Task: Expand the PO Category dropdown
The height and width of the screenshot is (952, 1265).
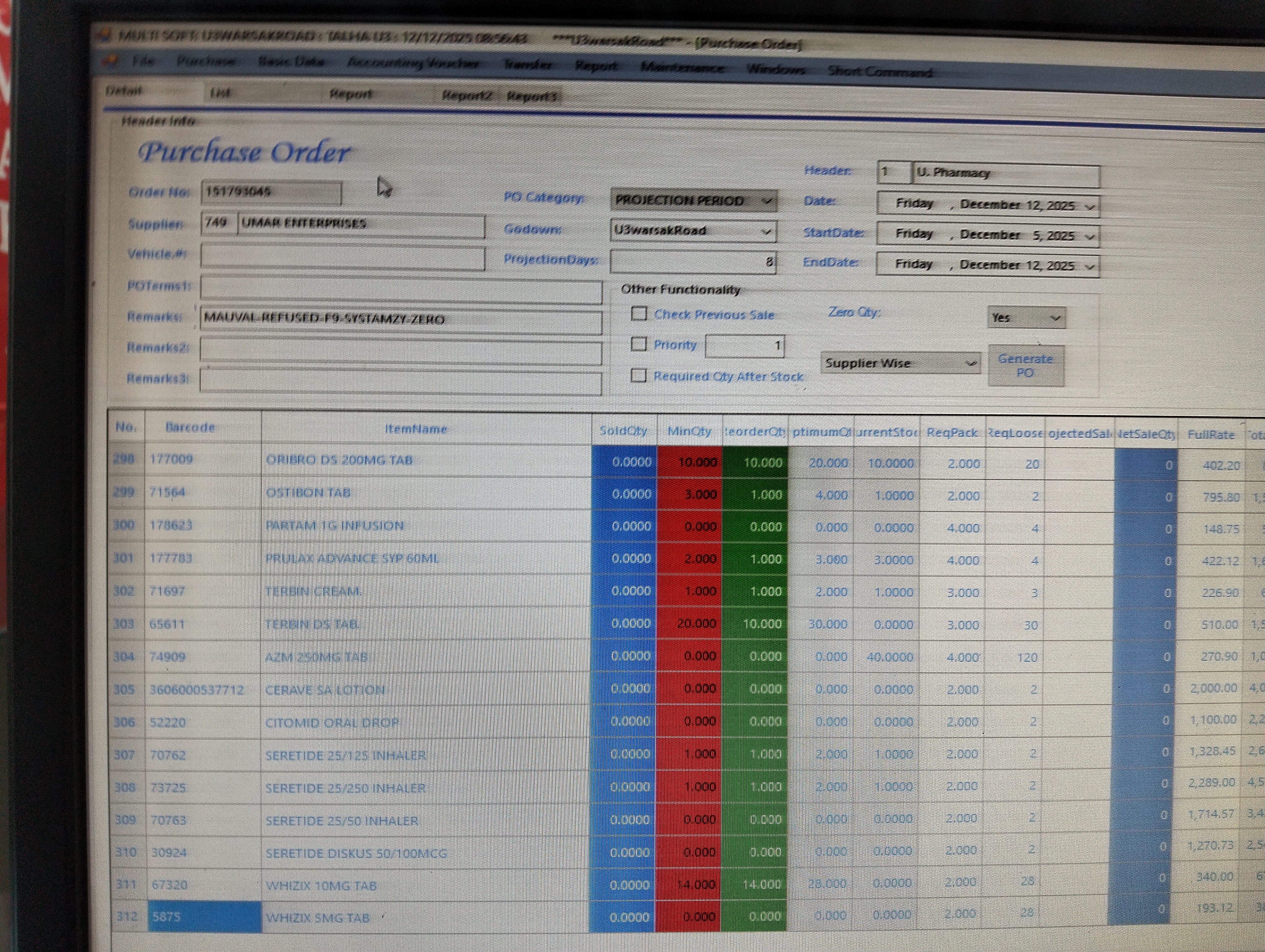Action: 767,201
